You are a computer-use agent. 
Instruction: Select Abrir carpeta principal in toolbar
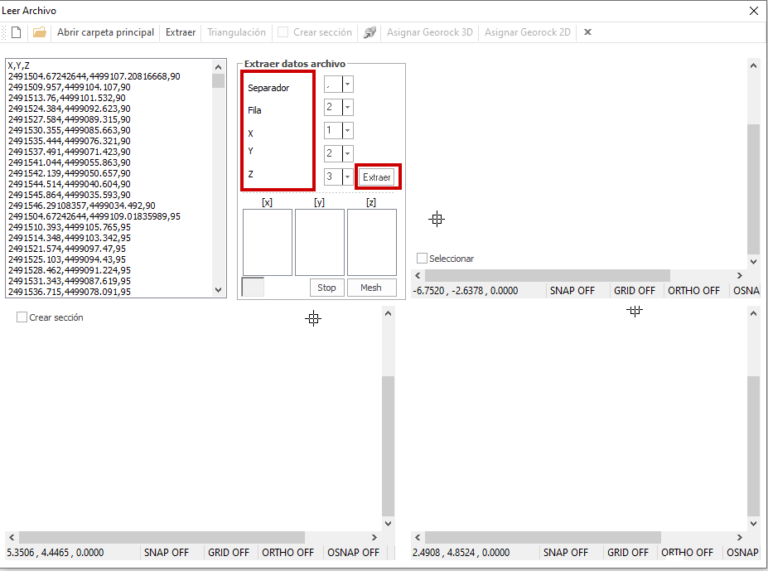[105, 32]
